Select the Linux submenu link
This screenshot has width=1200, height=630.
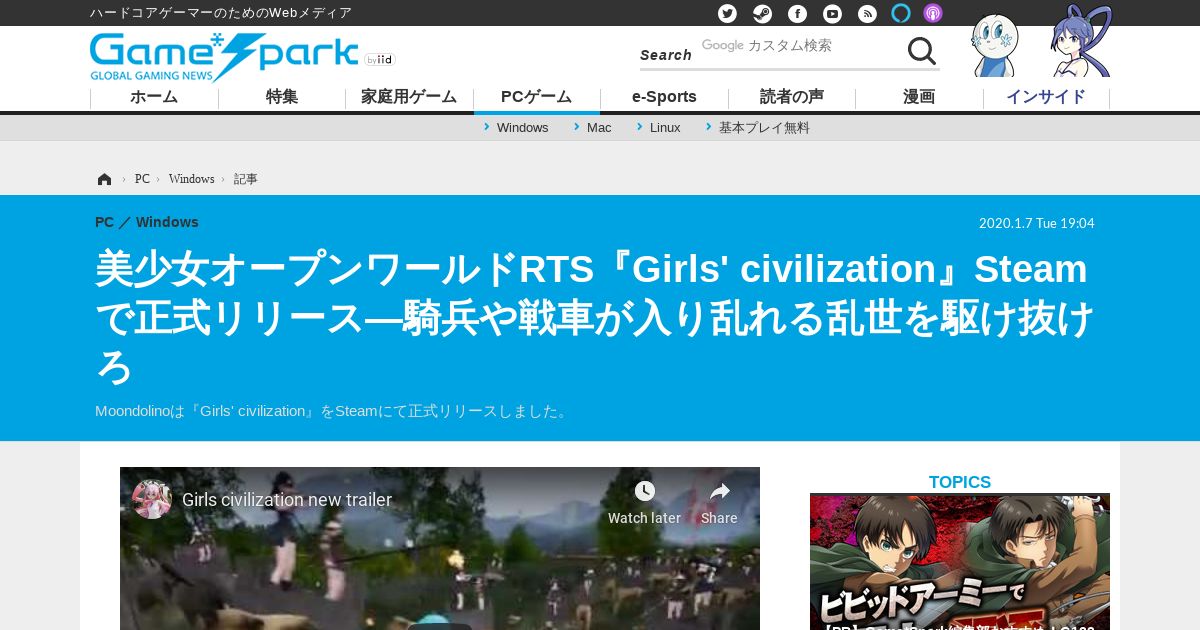(x=665, y=128)
